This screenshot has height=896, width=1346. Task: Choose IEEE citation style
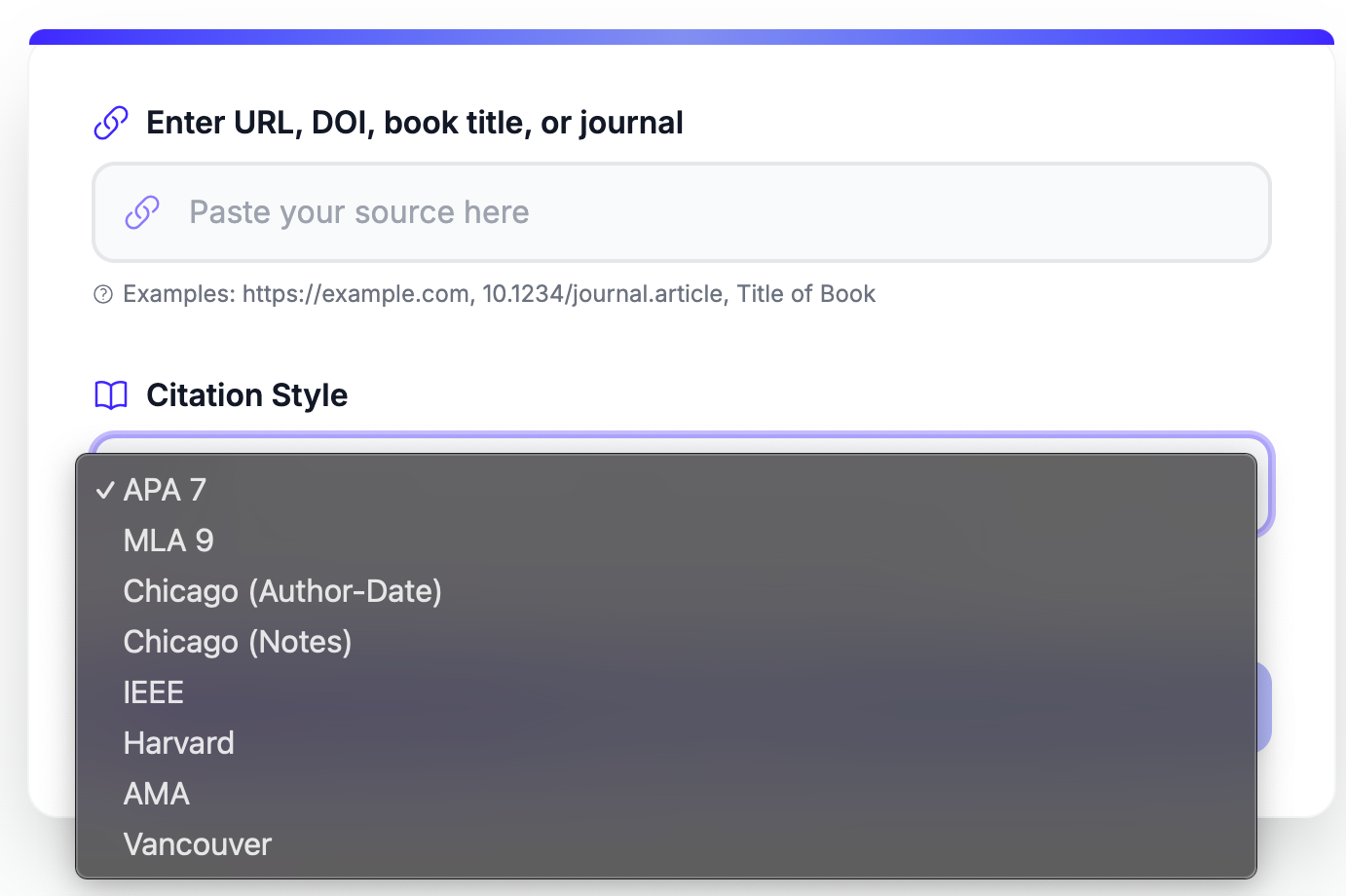pyautogui.click(x=666, y=692)
